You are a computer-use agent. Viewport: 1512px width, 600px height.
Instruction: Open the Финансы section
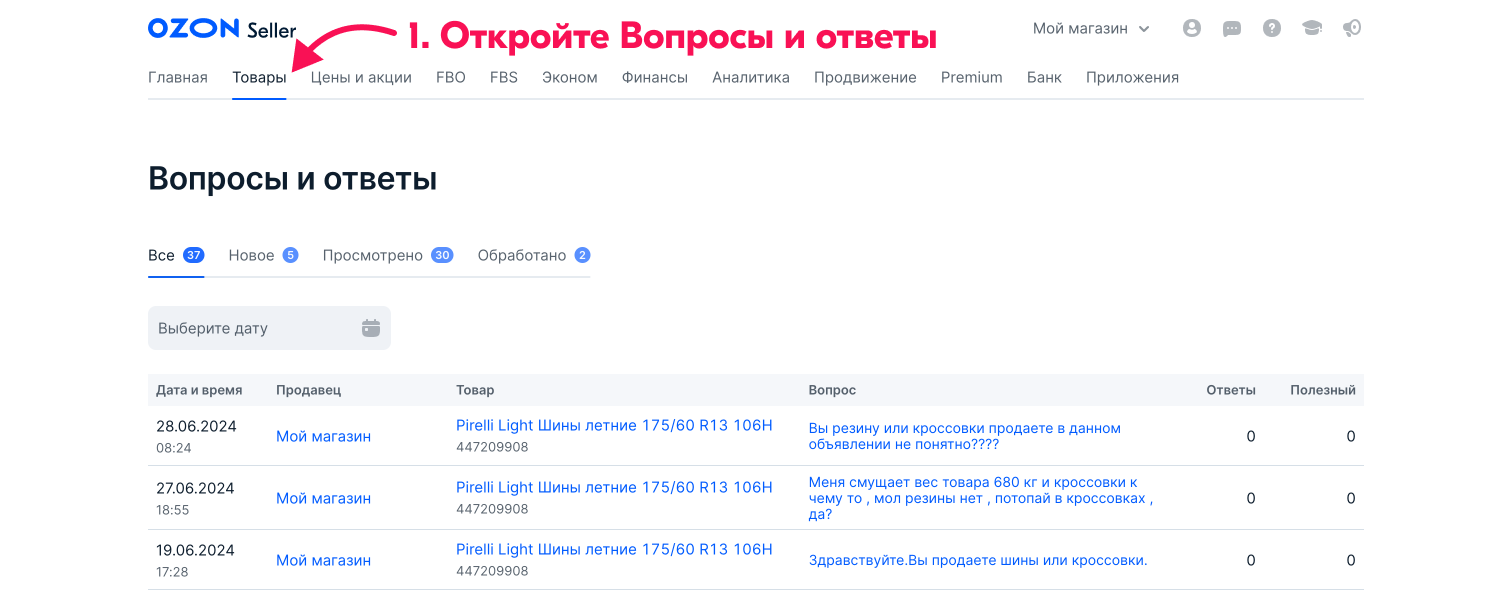pos(655,77)
